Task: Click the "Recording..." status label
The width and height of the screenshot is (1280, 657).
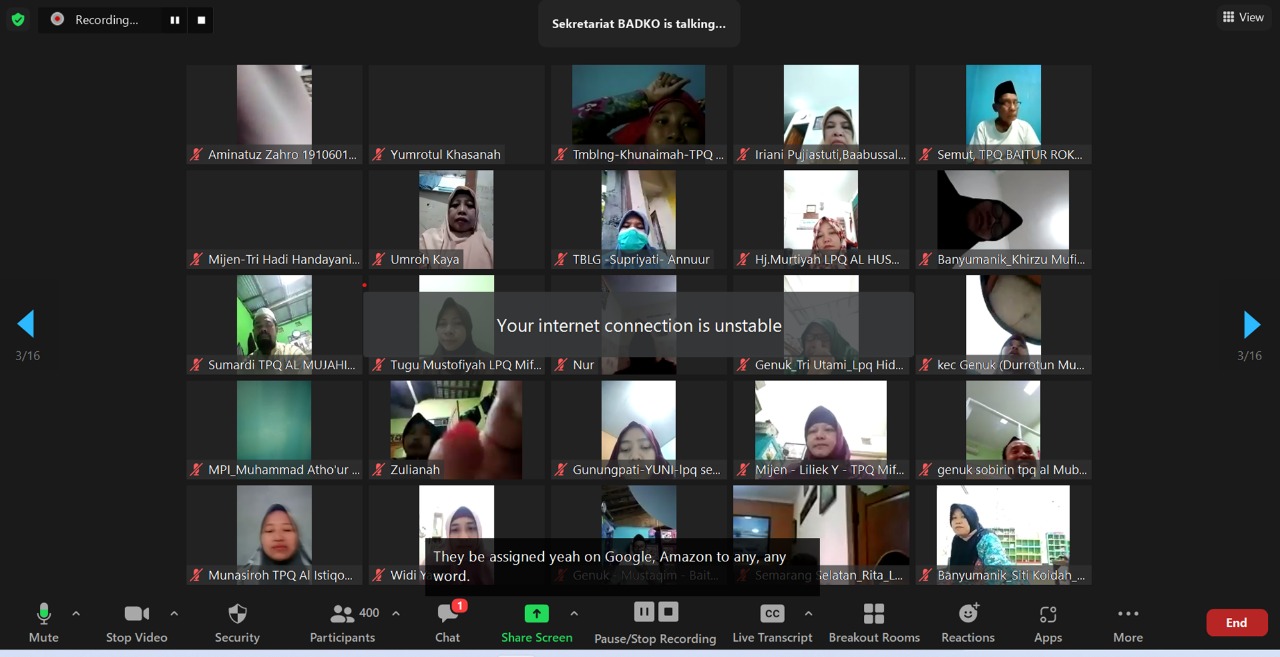Action: 107,20
